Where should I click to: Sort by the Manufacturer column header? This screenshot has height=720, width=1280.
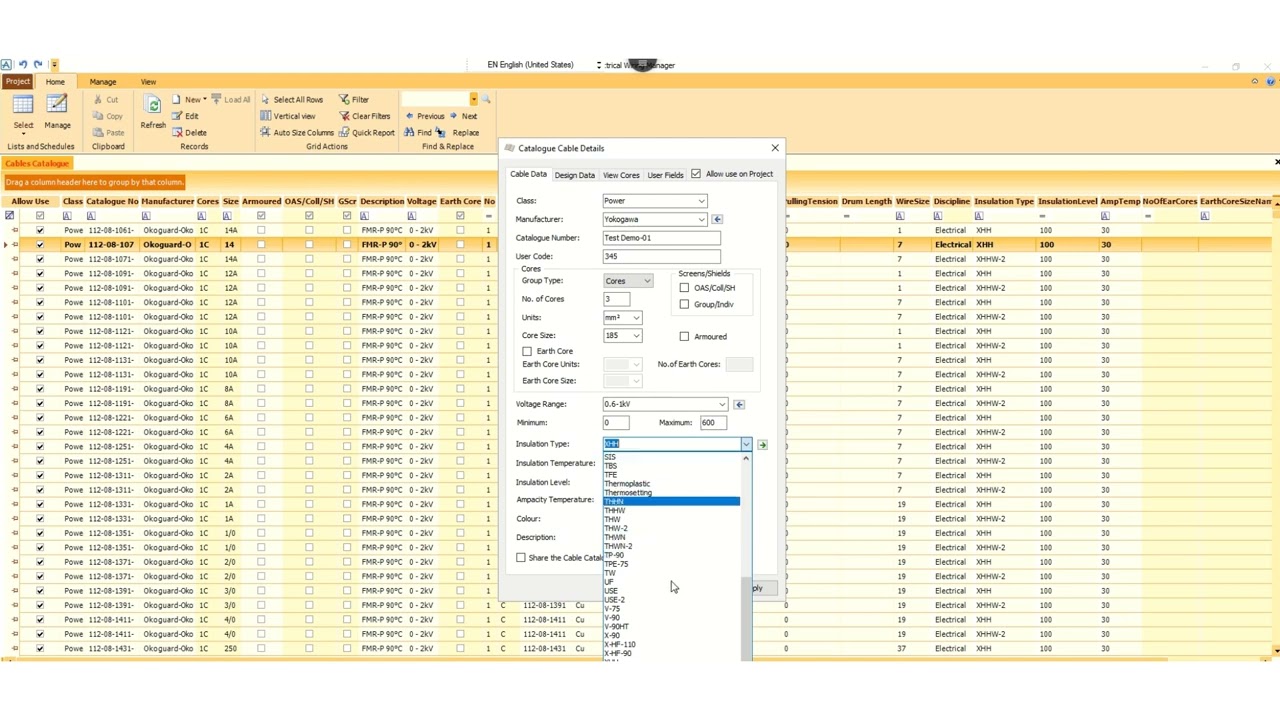point(167,201)
